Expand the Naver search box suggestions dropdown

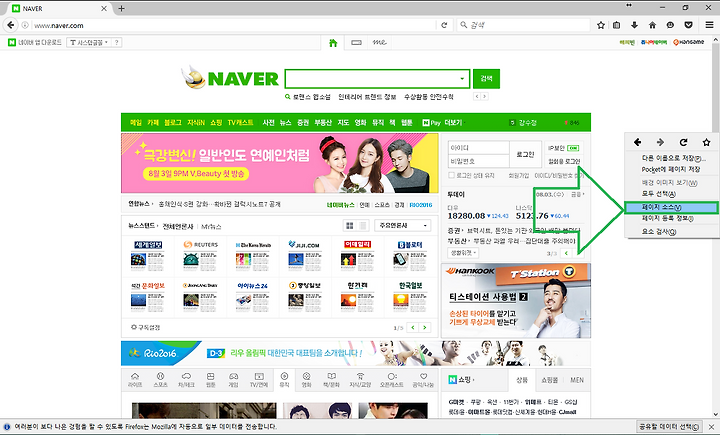[462, 79]
